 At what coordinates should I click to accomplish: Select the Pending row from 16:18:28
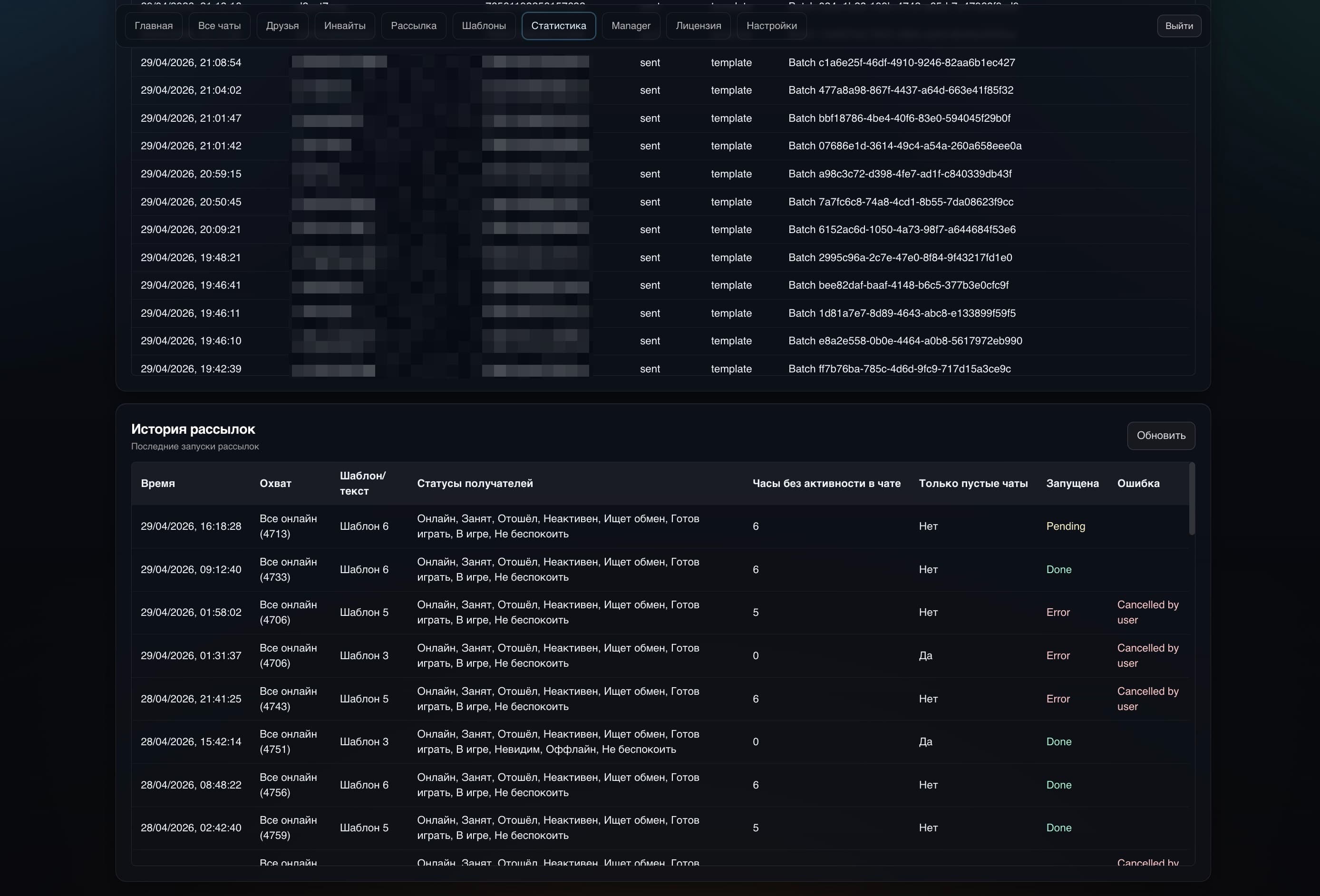pyautogui.click(x=660, y=526)
